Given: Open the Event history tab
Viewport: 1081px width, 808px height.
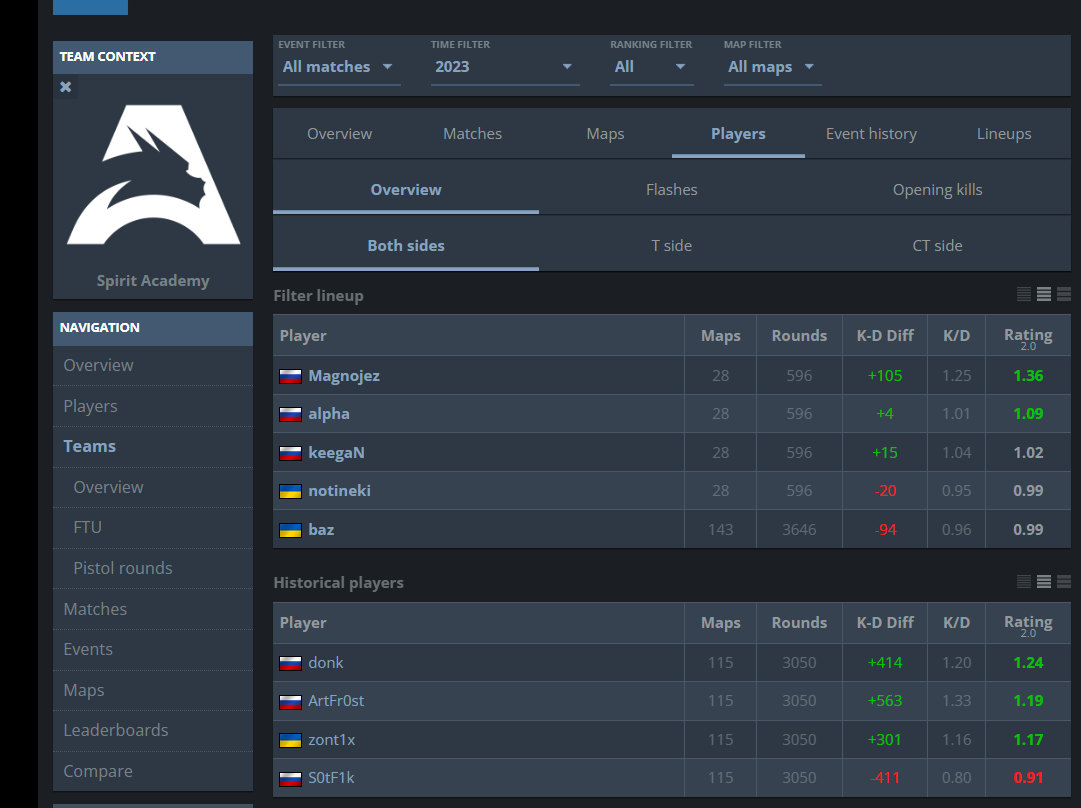Looking at the screenshot, I should point(871,134).
